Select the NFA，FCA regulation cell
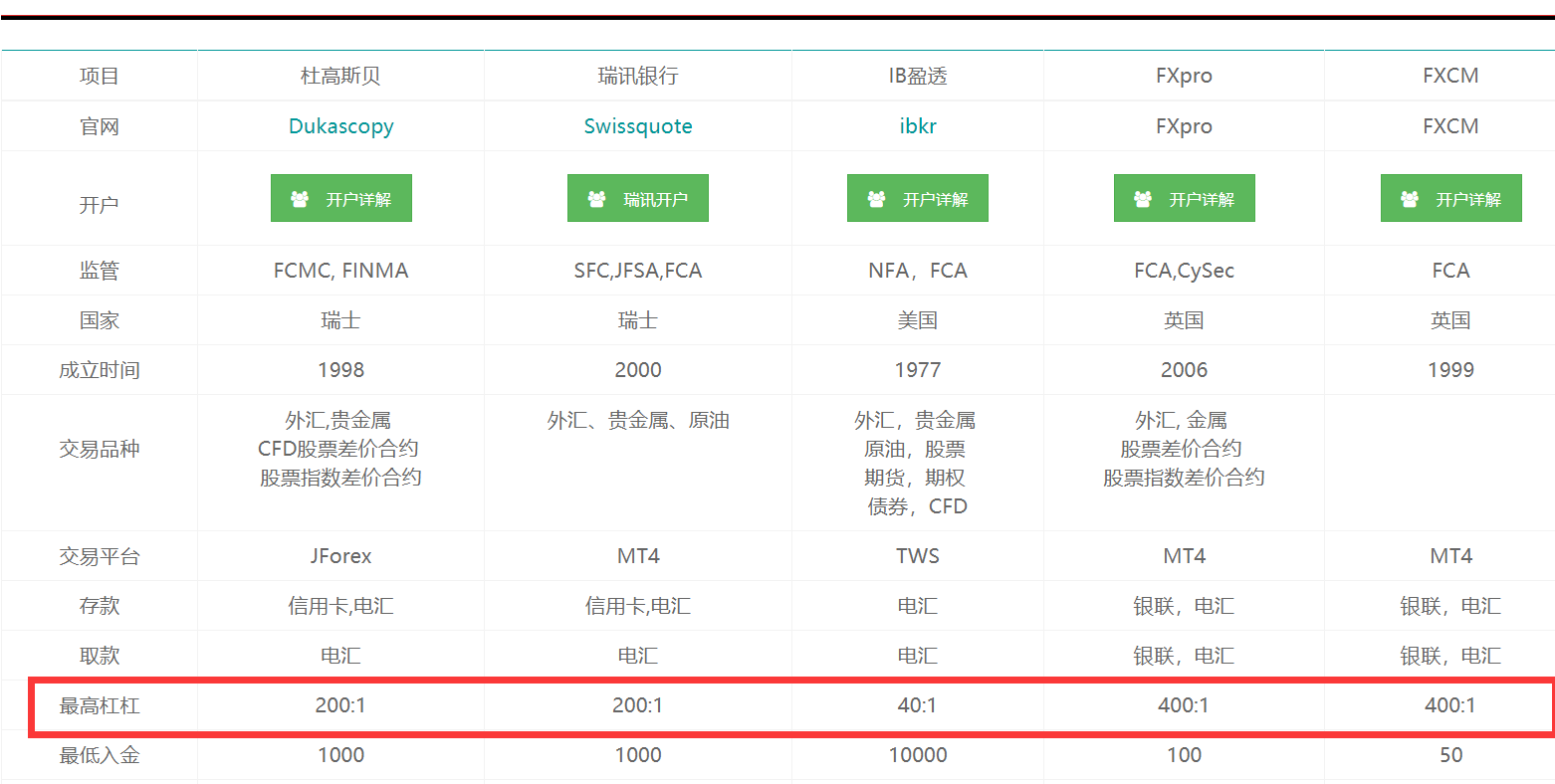 [x=917, y=271]
